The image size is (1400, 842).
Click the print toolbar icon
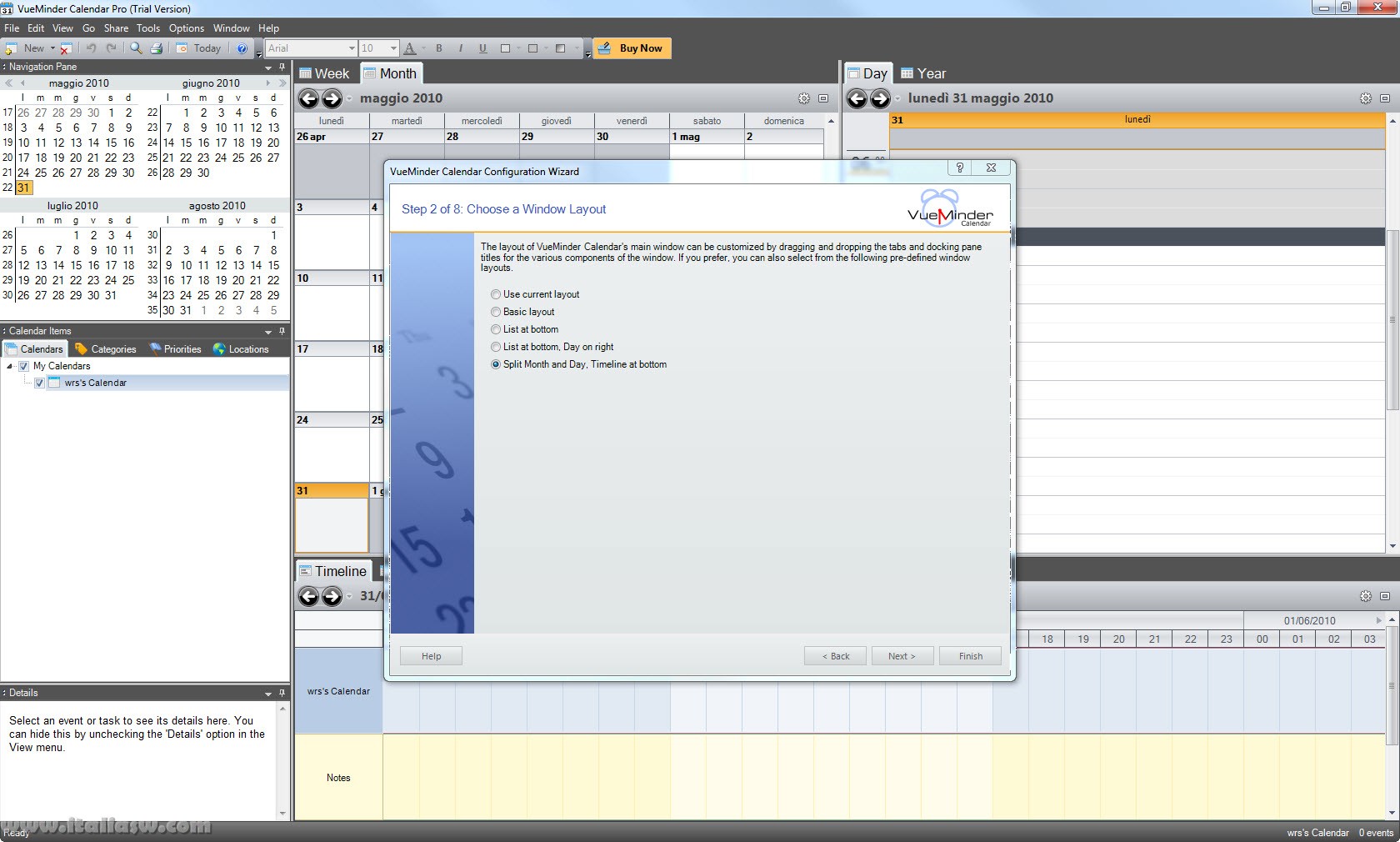(x=156, y=48)
